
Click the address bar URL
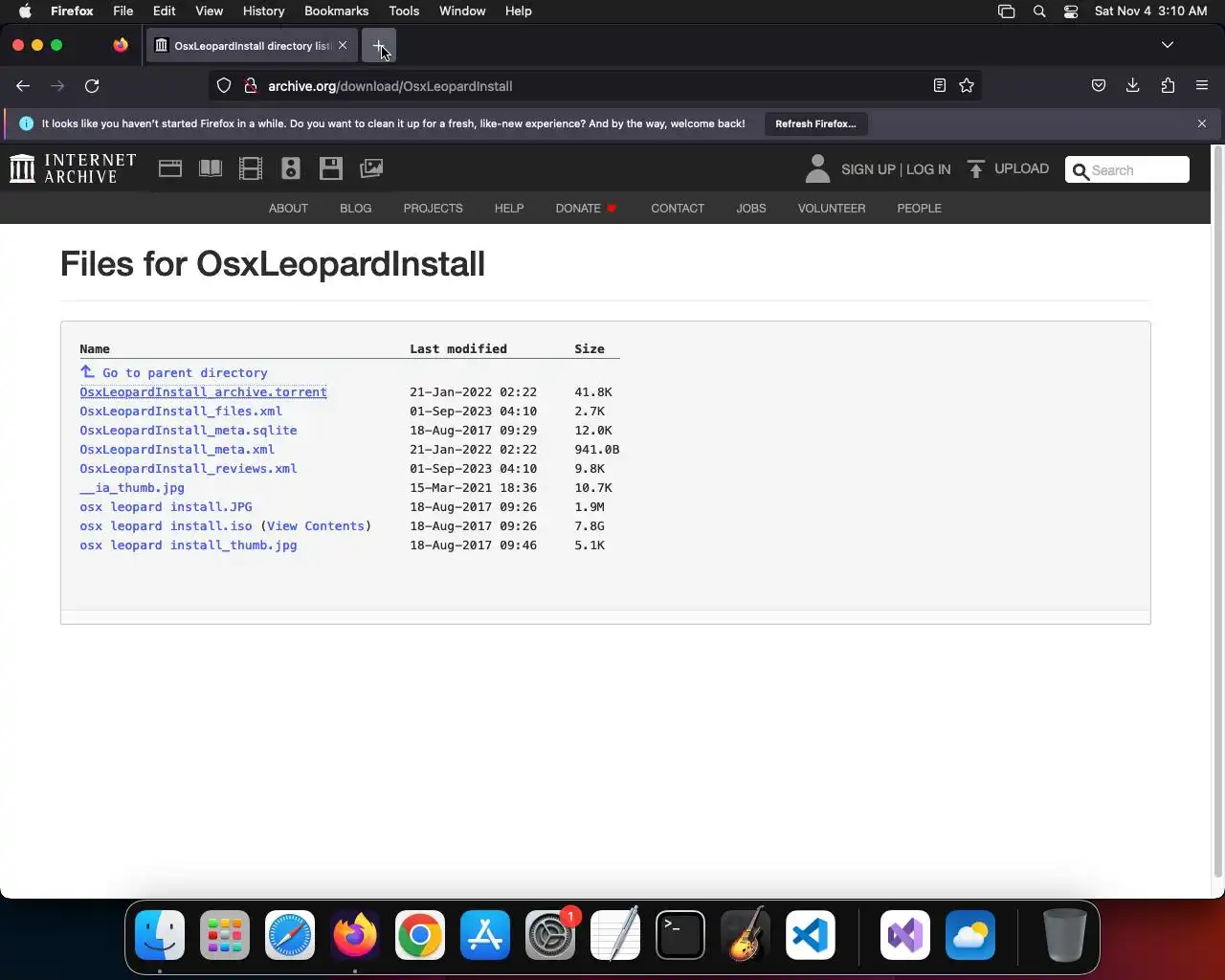pos(390,86)
